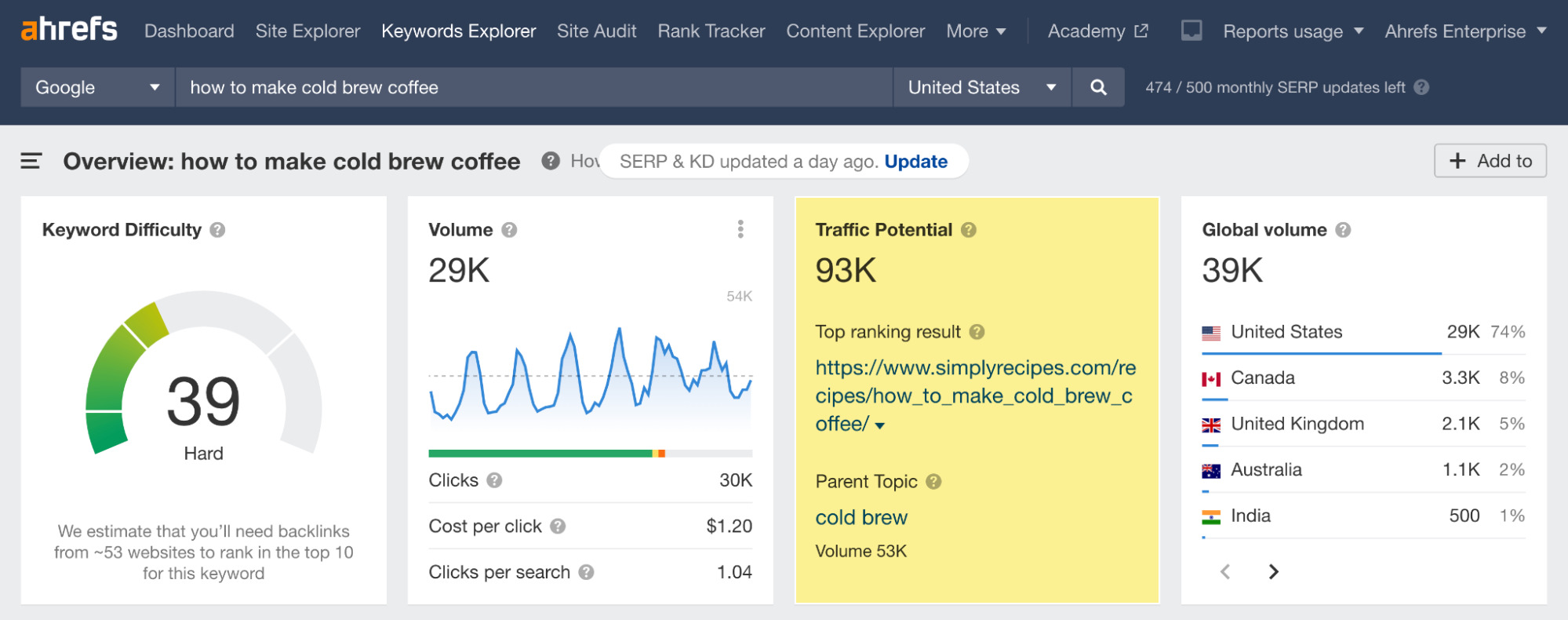Screen dimensions: 1568x620
Task: Open the United States country dropdown
Action: (982, 87)
